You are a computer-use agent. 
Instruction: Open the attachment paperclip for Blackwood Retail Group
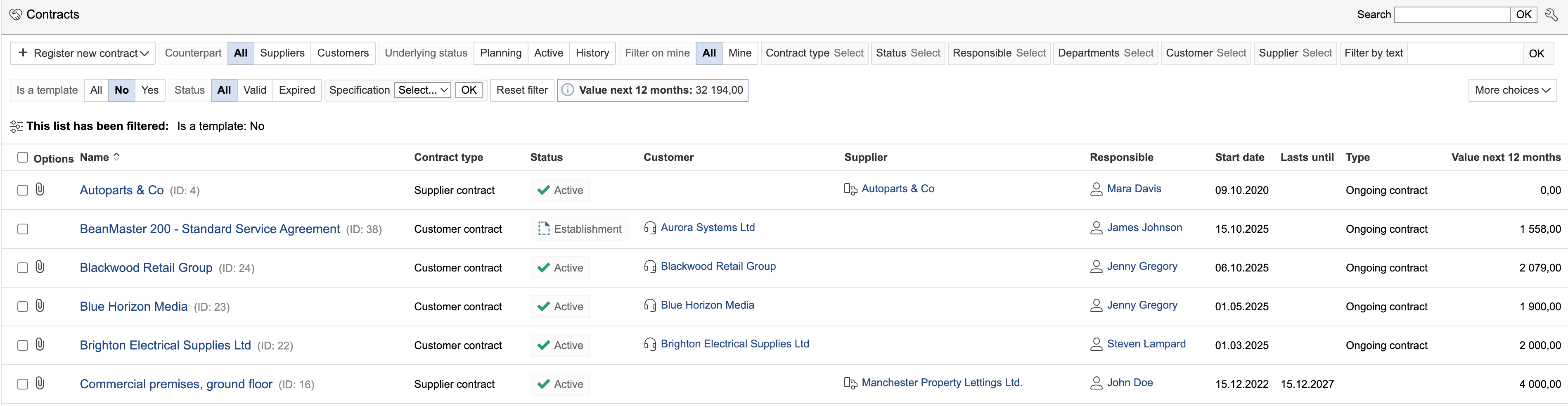[x=40, y=267]
